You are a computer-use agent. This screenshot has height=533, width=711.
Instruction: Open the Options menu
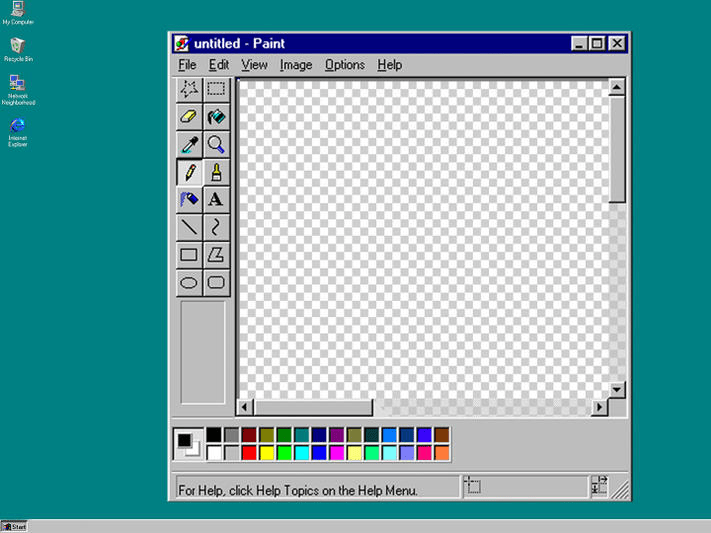pos(345,65)
